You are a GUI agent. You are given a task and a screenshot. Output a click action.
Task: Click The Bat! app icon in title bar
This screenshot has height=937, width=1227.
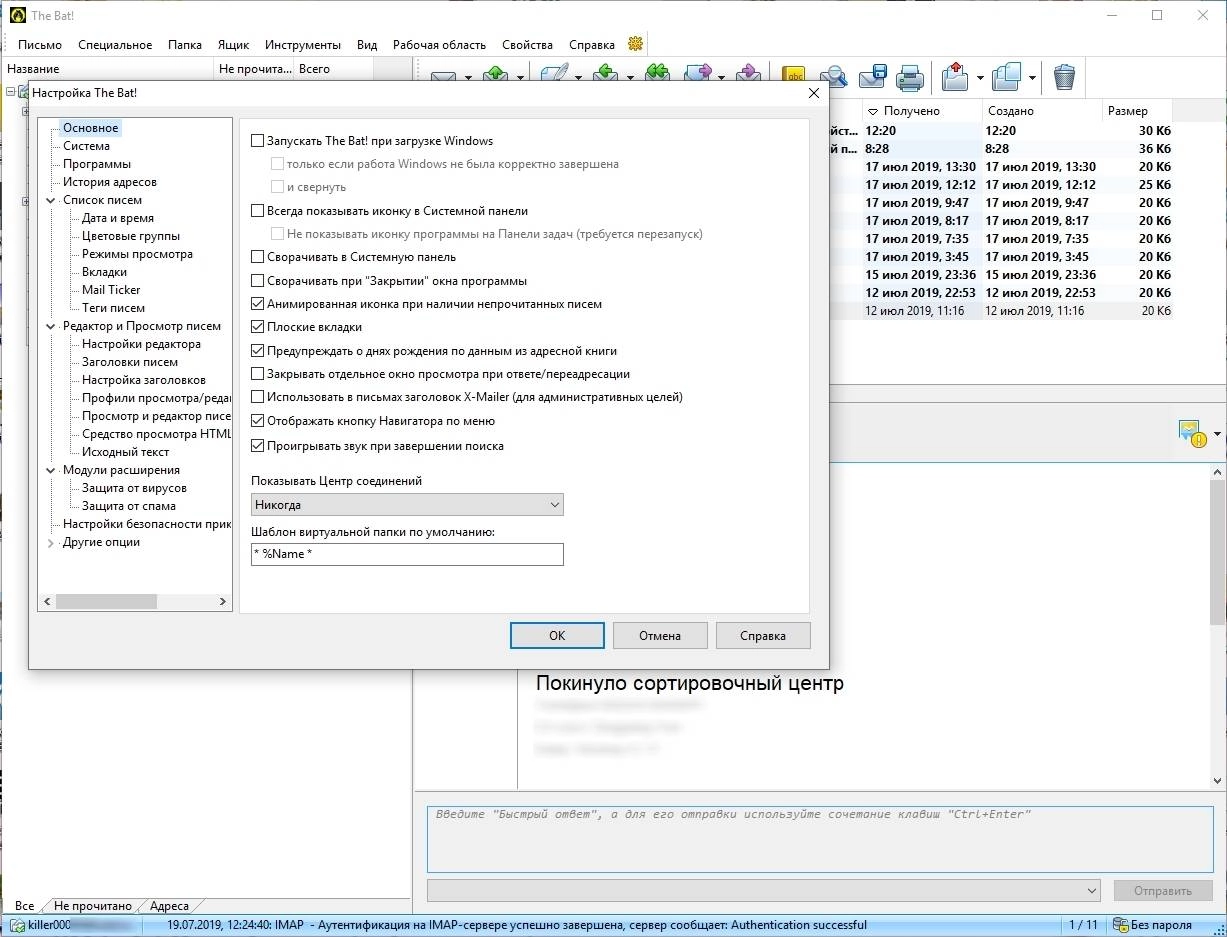point(16,15)
